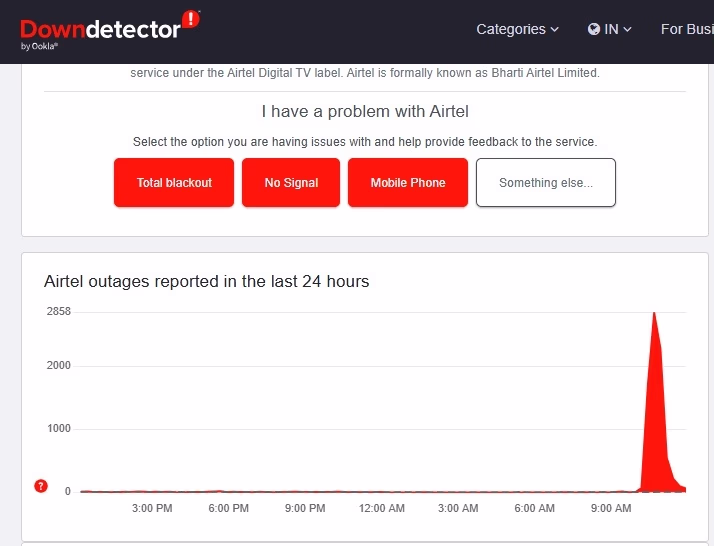
Task: Select the 9:00 AM time axis label
Action: 610,509
